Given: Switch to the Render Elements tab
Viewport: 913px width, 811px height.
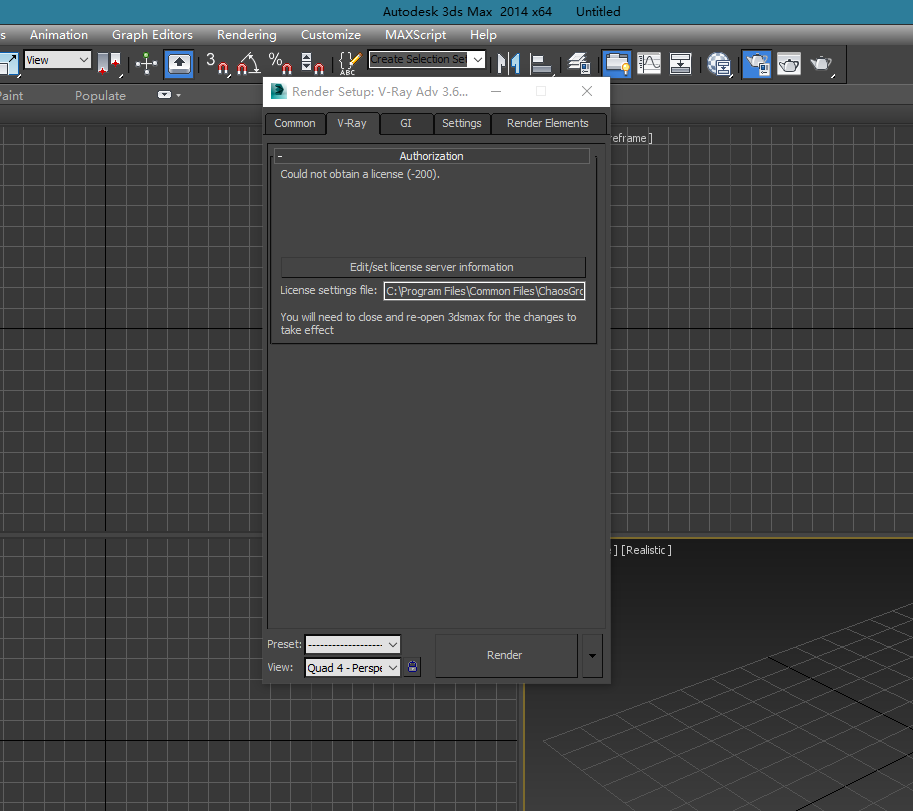Looking at the screenshot, I should click(547, 123).
